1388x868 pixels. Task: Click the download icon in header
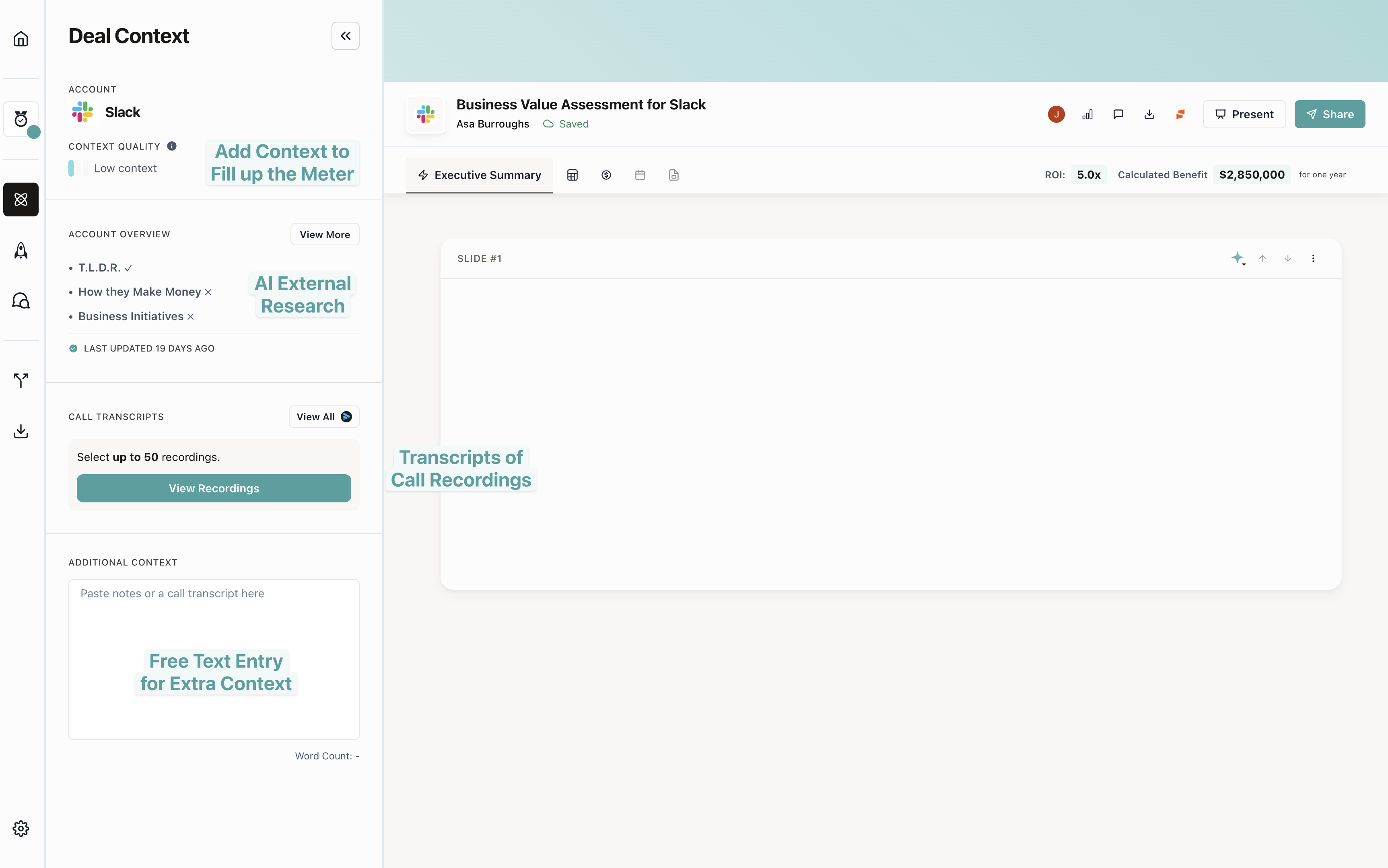pyautogui.click(x=1149, y=114)
